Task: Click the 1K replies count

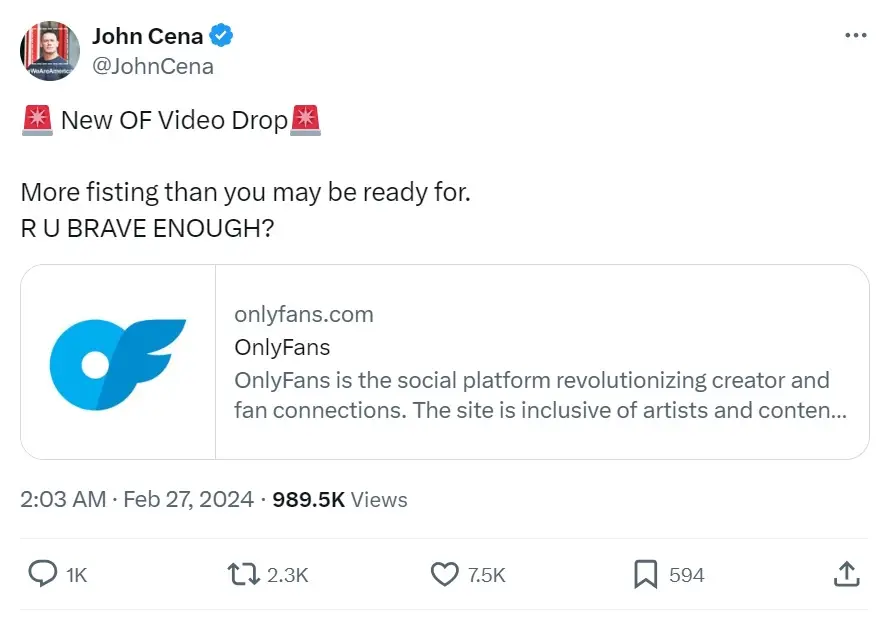Action: coord(75,575)
